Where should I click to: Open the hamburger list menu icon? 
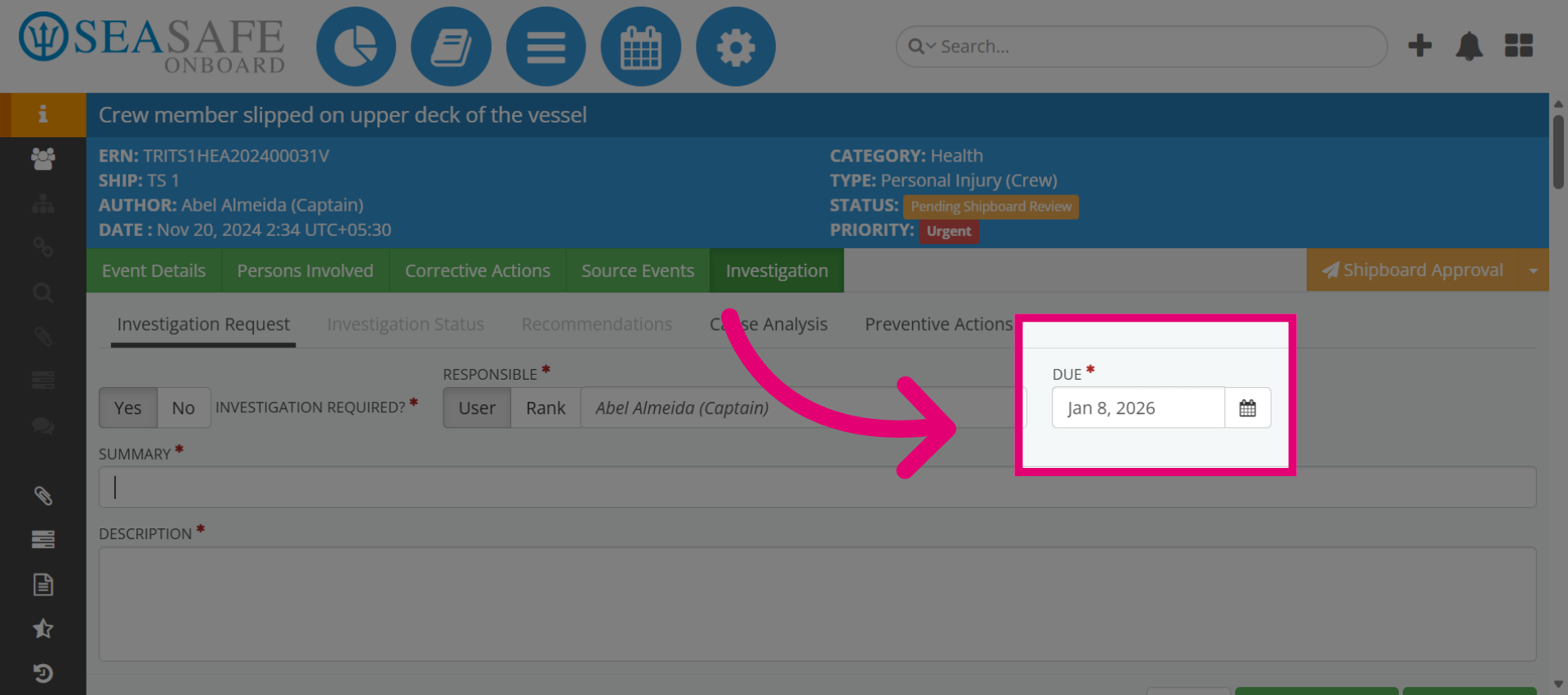coord(546,47)
